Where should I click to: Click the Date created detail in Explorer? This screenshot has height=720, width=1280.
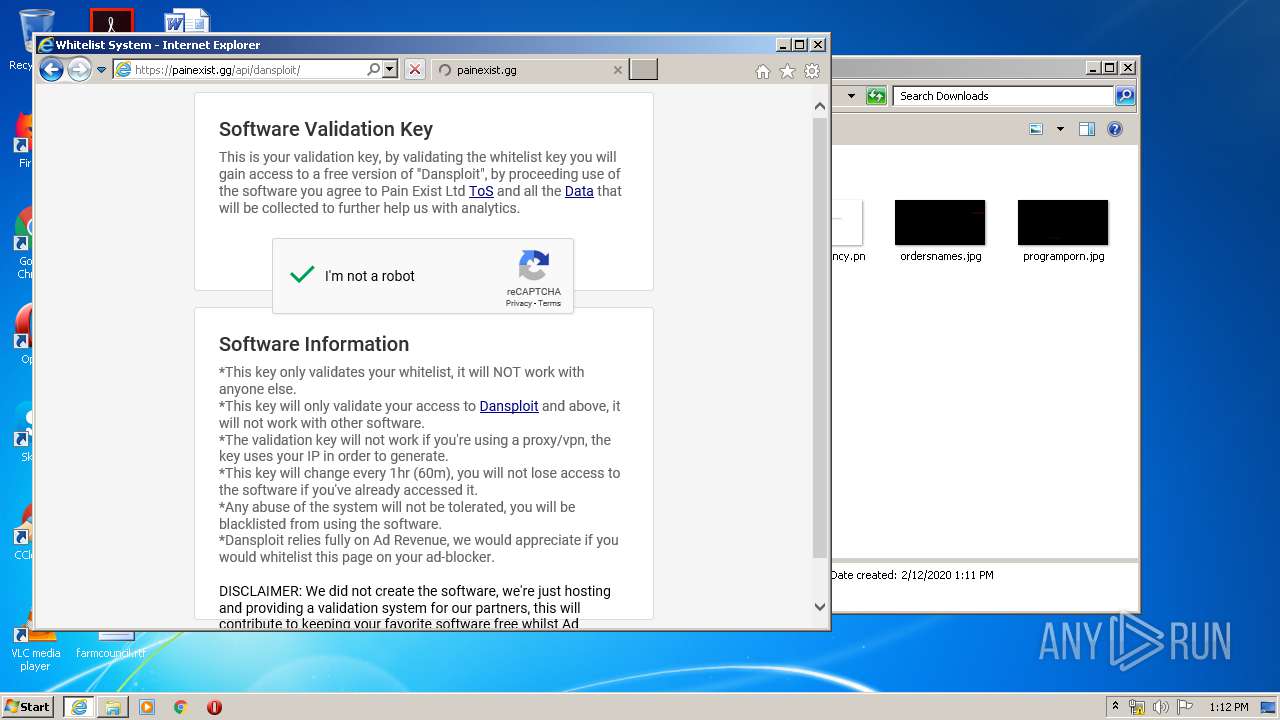tap(912, 575)
